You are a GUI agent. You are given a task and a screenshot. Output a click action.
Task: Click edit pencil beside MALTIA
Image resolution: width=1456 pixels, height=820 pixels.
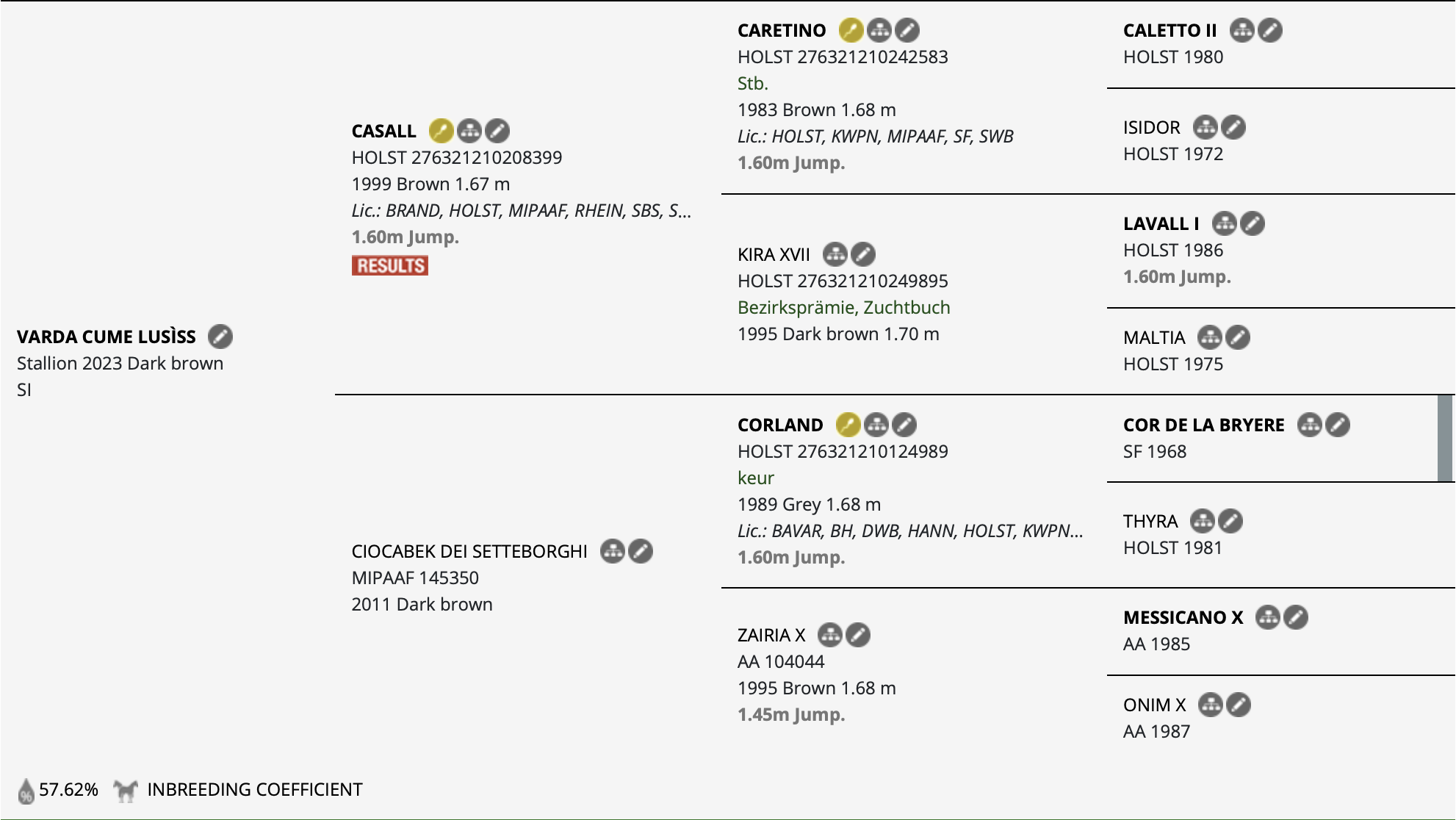tap(1238, 337)
